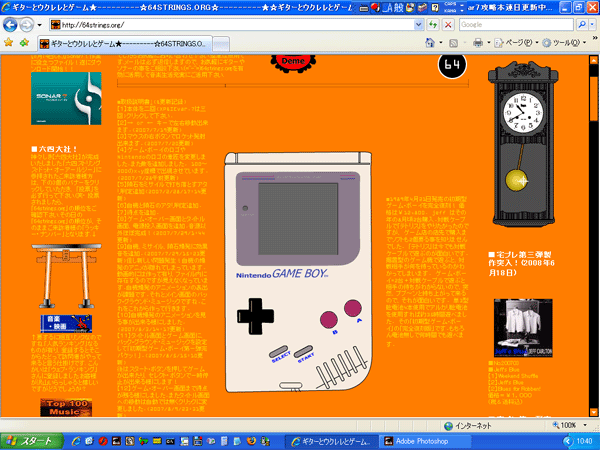Click the Game Boy gray screen
Viewport: 600px width, 450px height.
click(x=298, y=218)
